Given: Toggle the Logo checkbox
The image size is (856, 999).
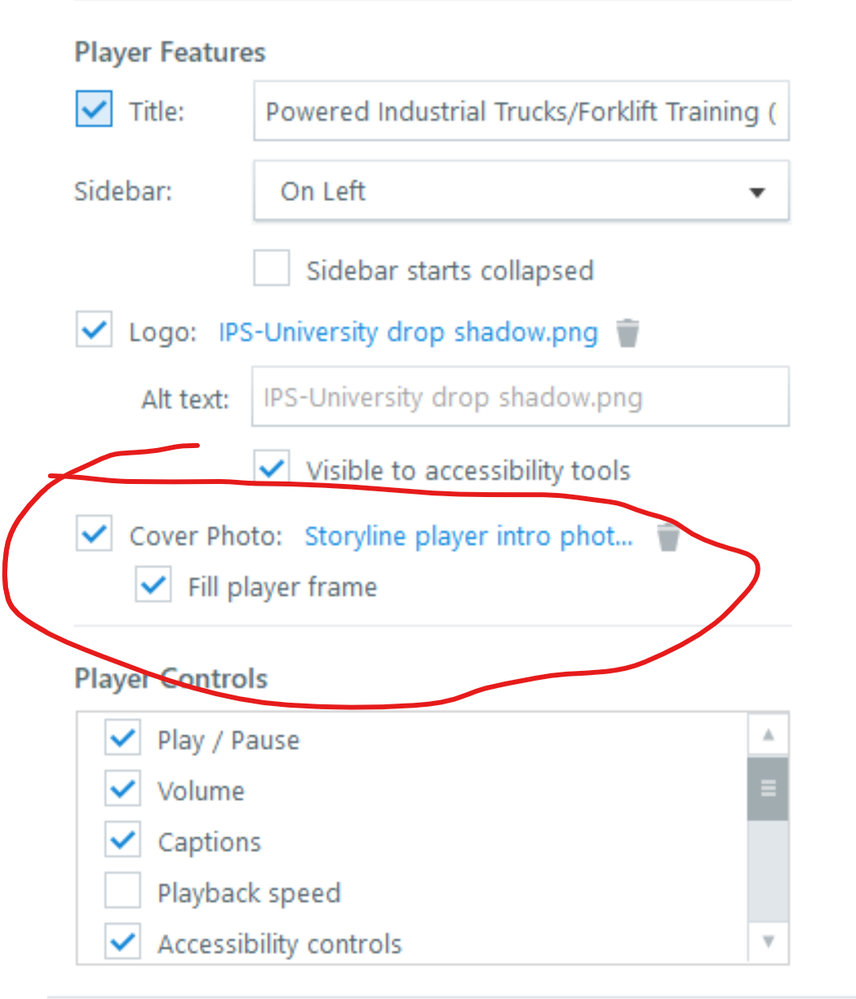Looking at the screenshot, I should [x=94, y=331].
